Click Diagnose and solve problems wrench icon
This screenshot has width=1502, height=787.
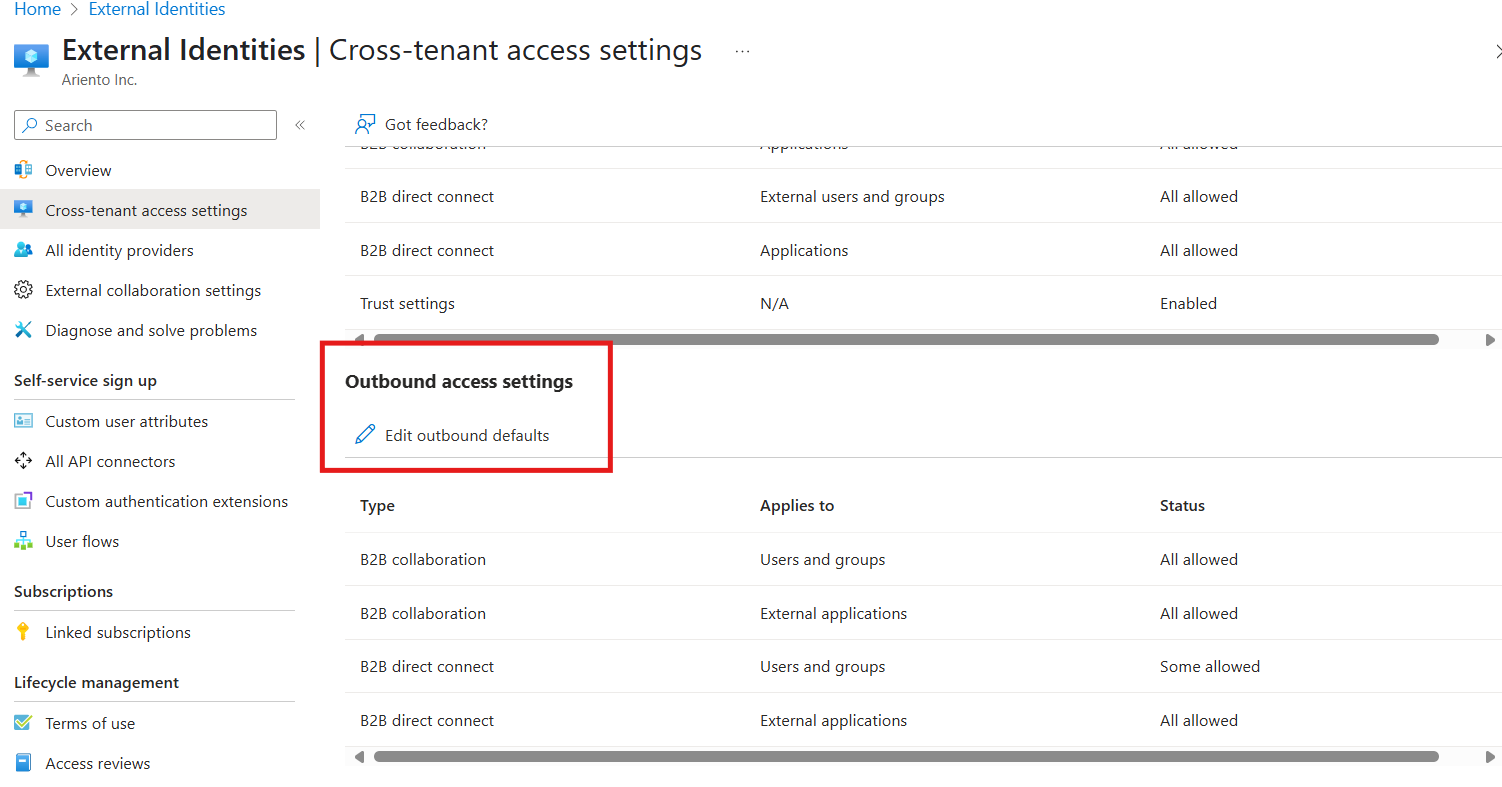tap(23, 330)
